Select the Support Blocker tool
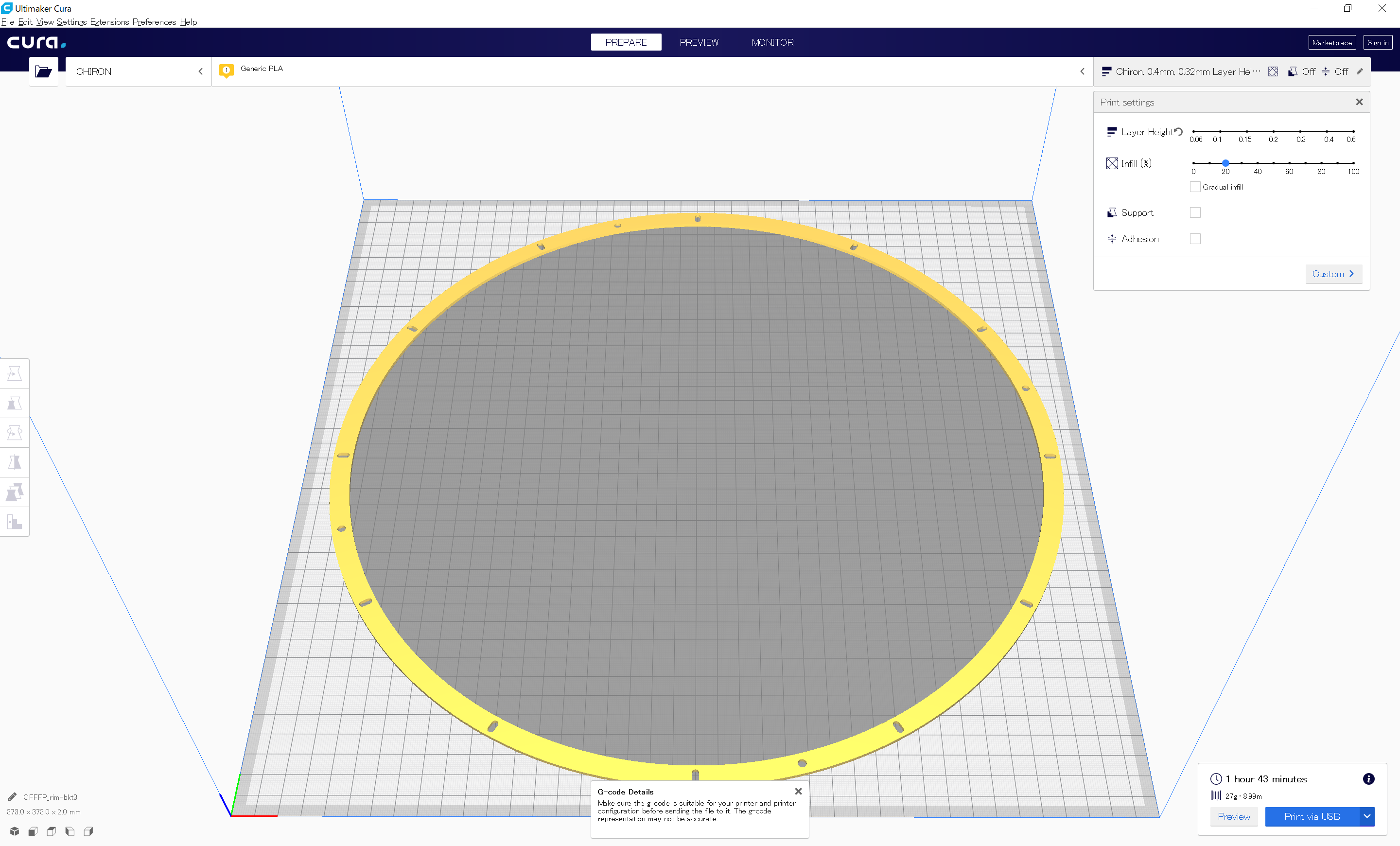The width and height of the screenshot is (1400, 846). (x=15, y=521)
